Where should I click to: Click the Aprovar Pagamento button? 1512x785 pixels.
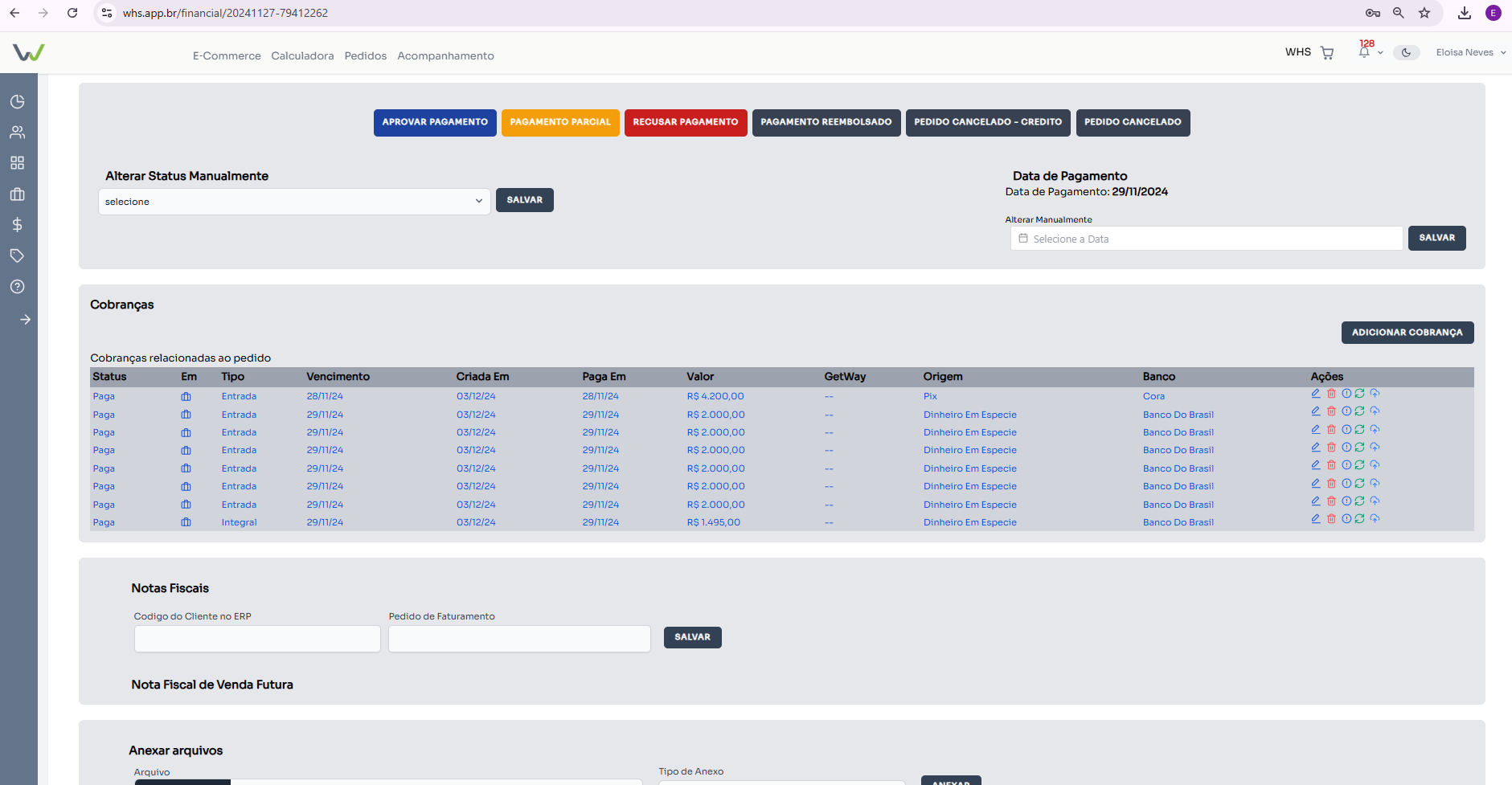pos(435,123)
